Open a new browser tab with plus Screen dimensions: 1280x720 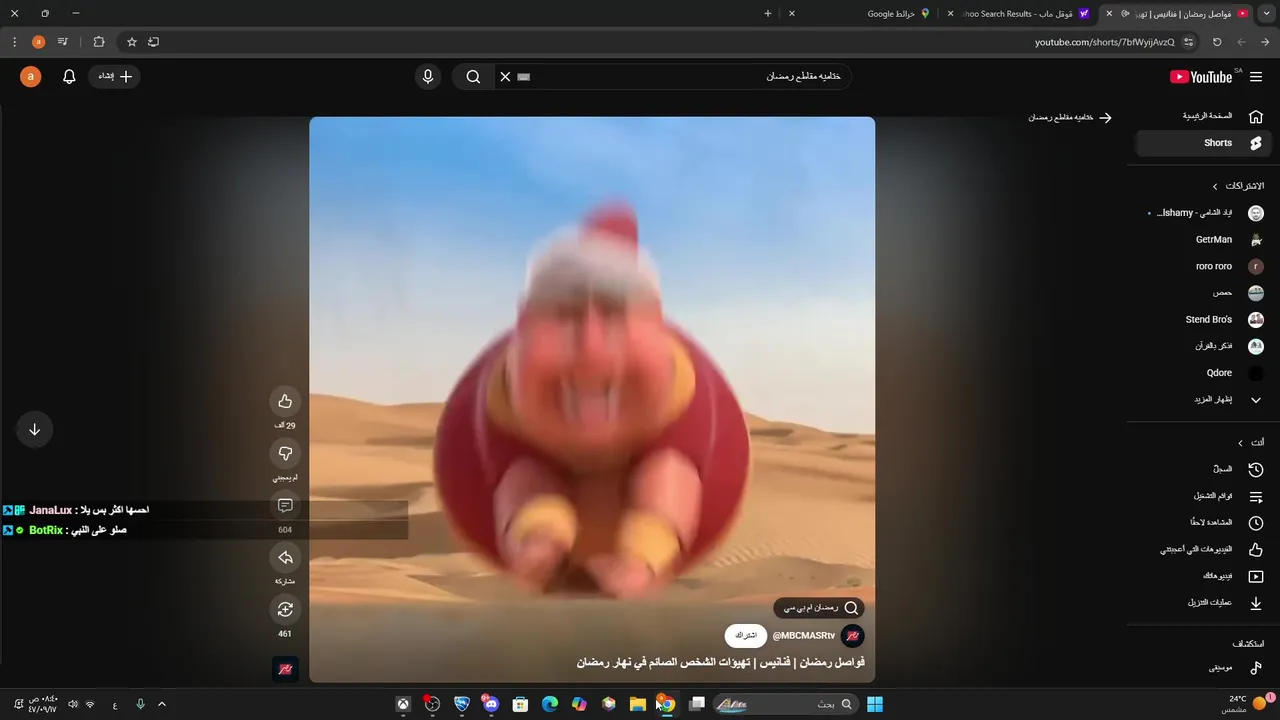[x=768, y=14]
